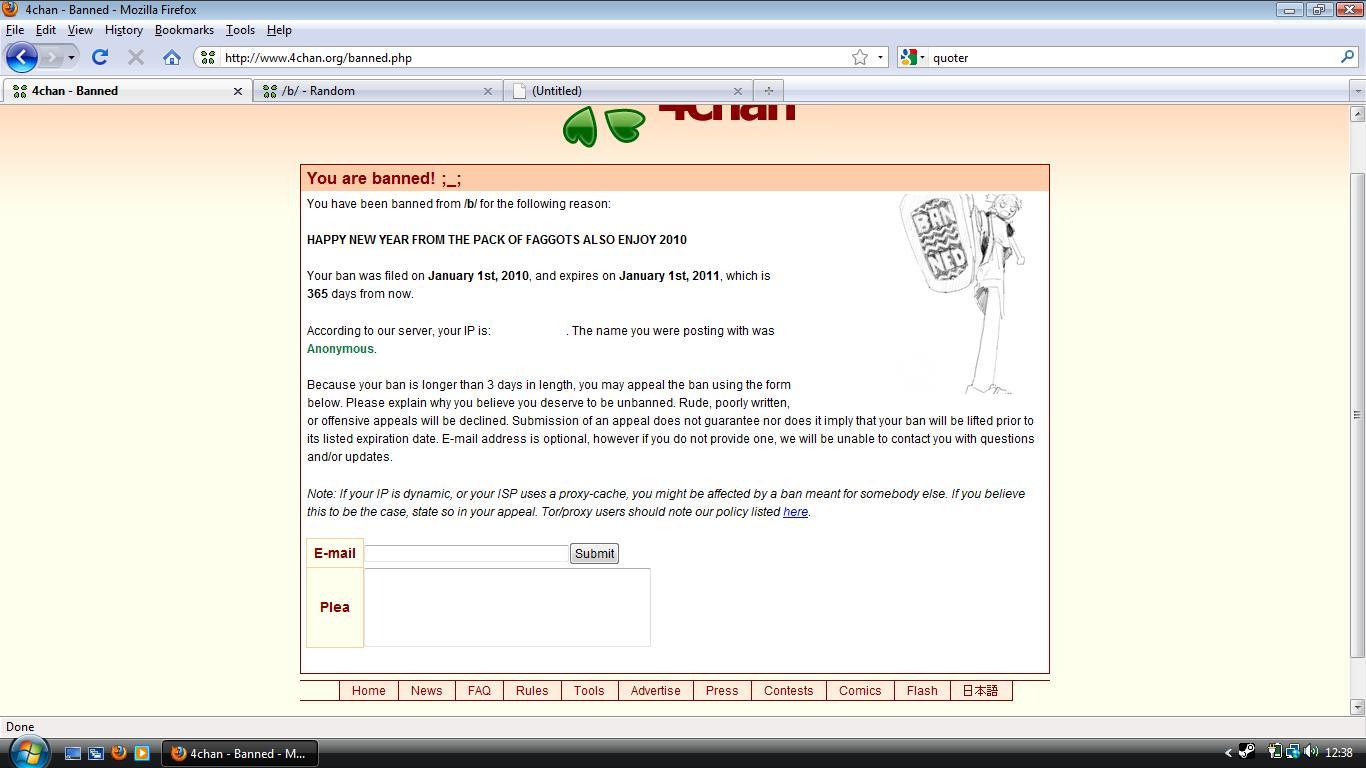Open the Google search engine selector

point(912,57)
